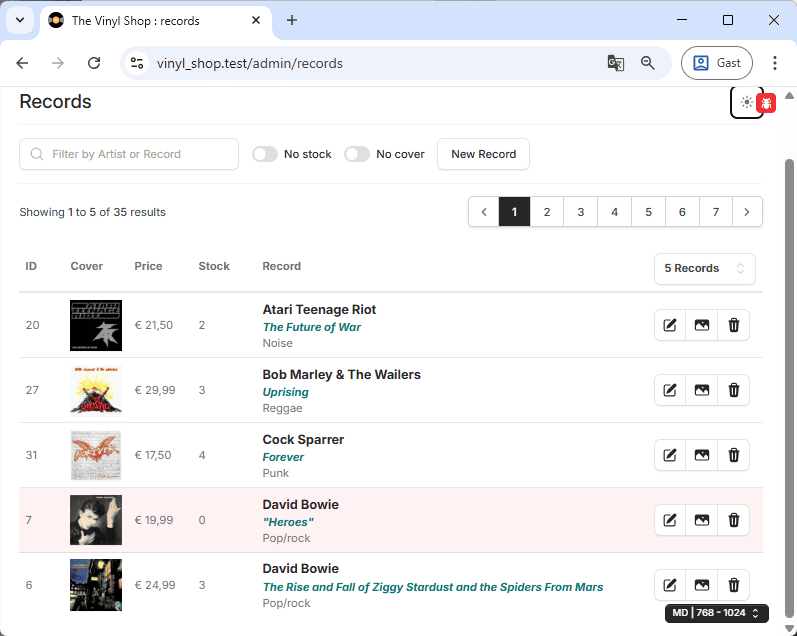Toggle the light/dark theme sun icon
Viewport: 797px width, 636px height.
(746, 102)
